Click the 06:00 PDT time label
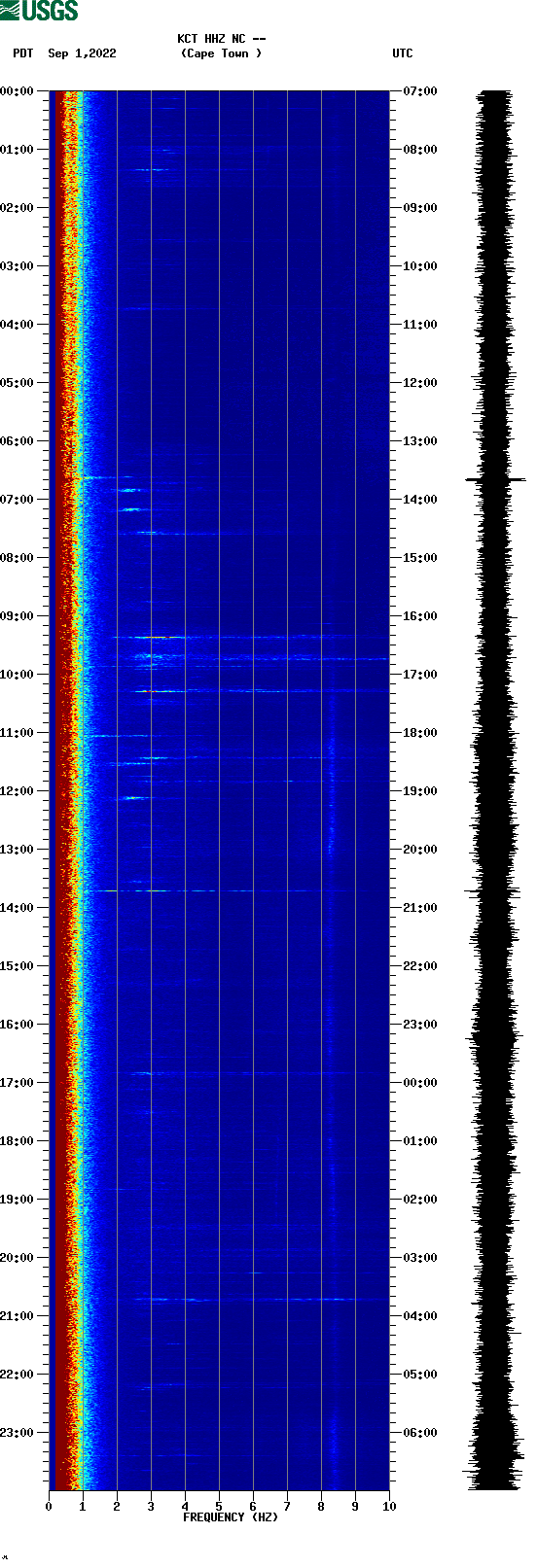537x1568 pixels. point(17,441)
